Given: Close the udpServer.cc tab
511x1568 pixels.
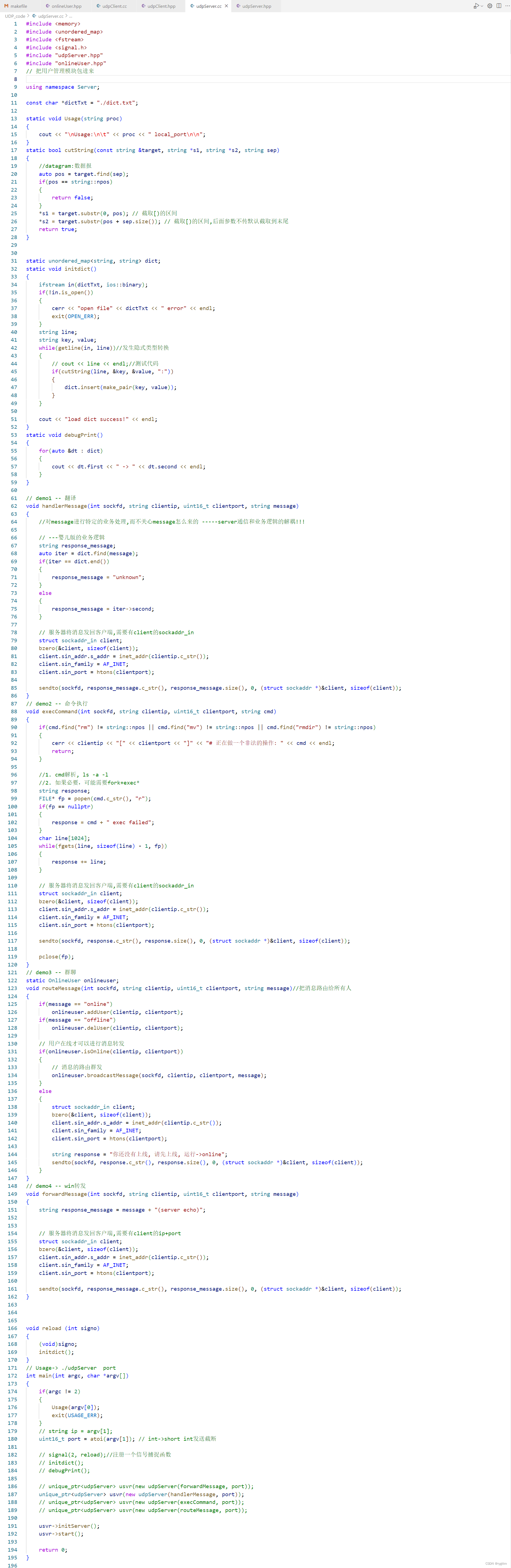Looking at the screenshot, I should pyautogui.click(x=226, y=6).
